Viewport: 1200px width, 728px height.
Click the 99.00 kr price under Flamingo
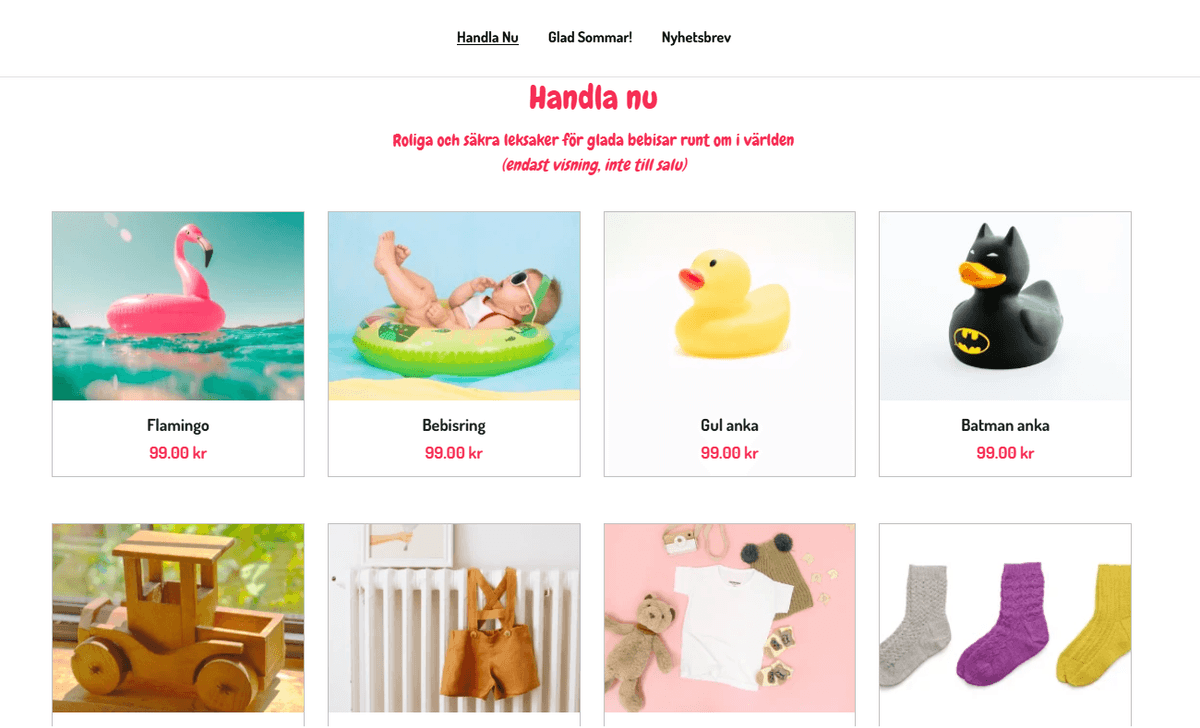[x=178, y=453]
